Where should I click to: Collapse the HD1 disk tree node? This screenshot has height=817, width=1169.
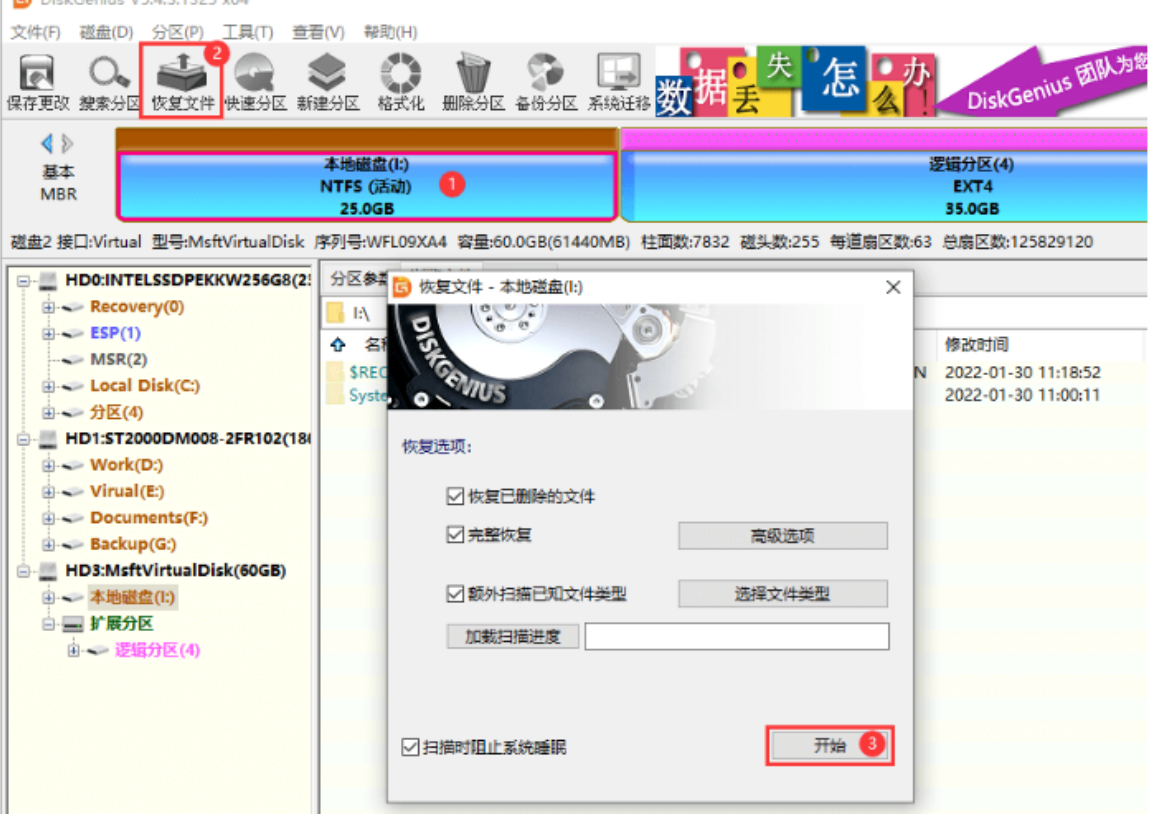[23, 439]
